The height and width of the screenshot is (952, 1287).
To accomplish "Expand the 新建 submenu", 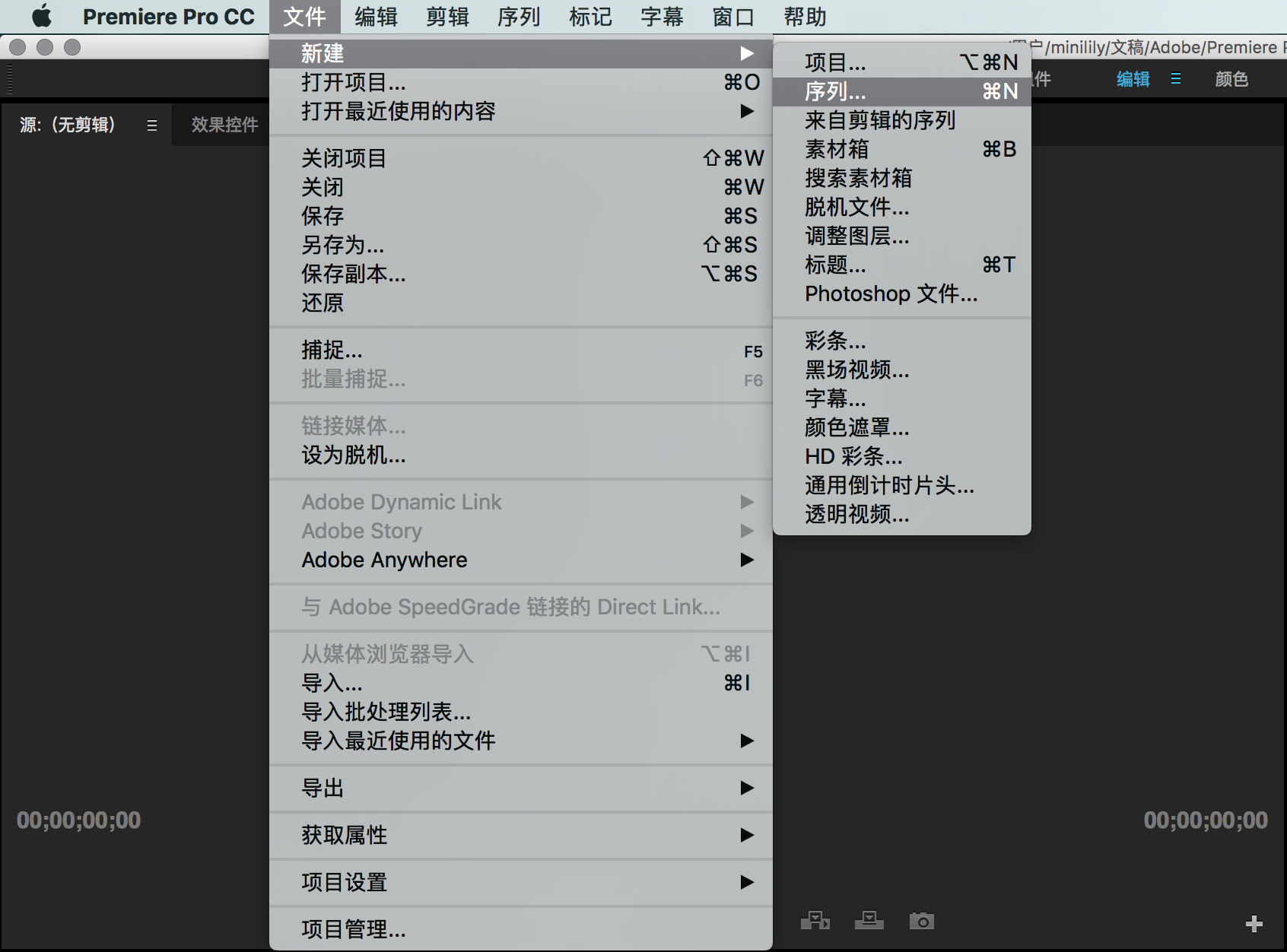I will click(x=521, y=53).
